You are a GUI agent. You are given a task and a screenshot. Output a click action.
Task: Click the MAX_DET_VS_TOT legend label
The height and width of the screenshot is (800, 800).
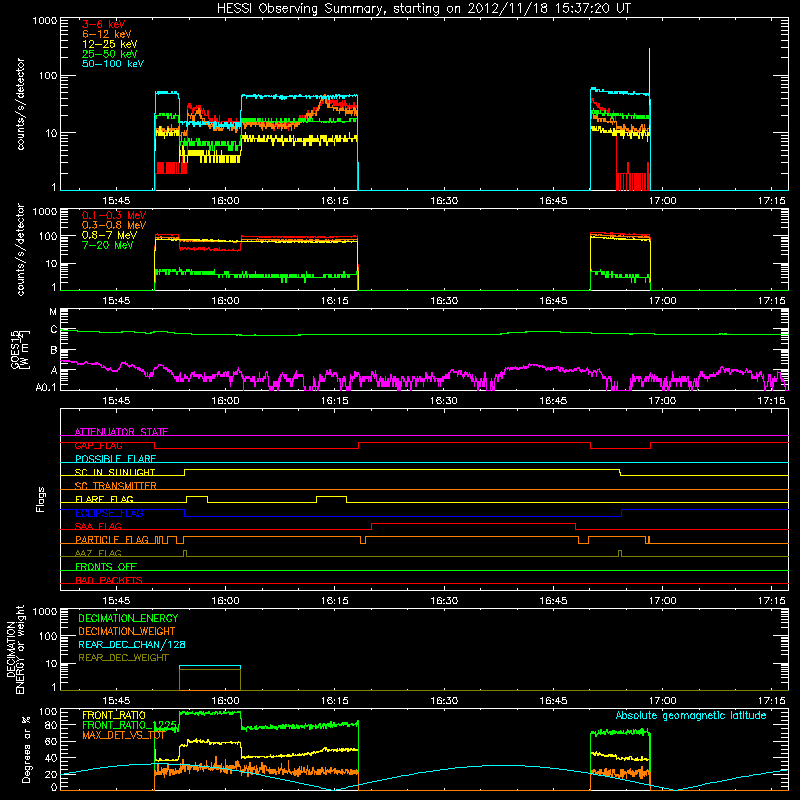[123, 735]
